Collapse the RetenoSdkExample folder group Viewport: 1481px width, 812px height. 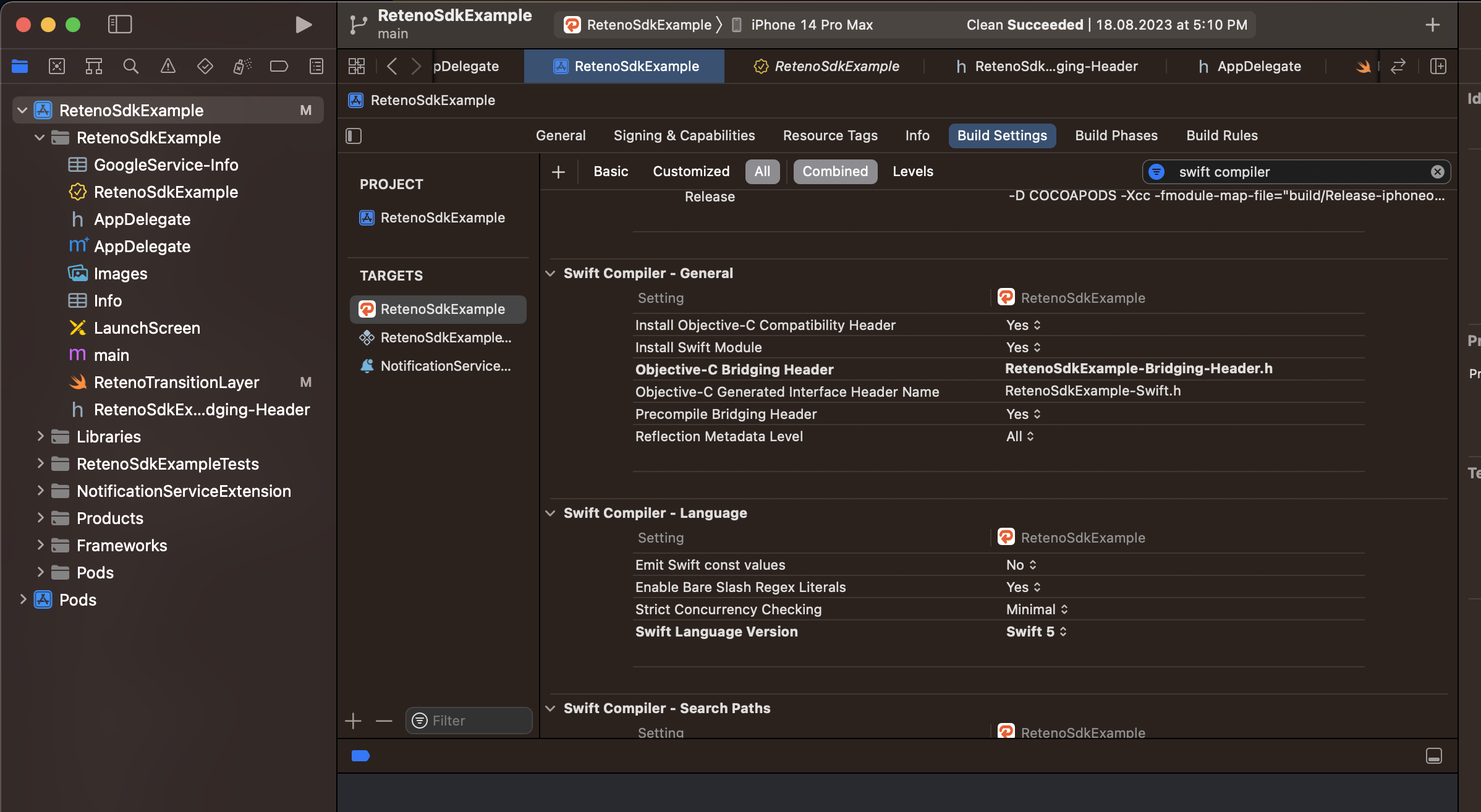point(40,137)
